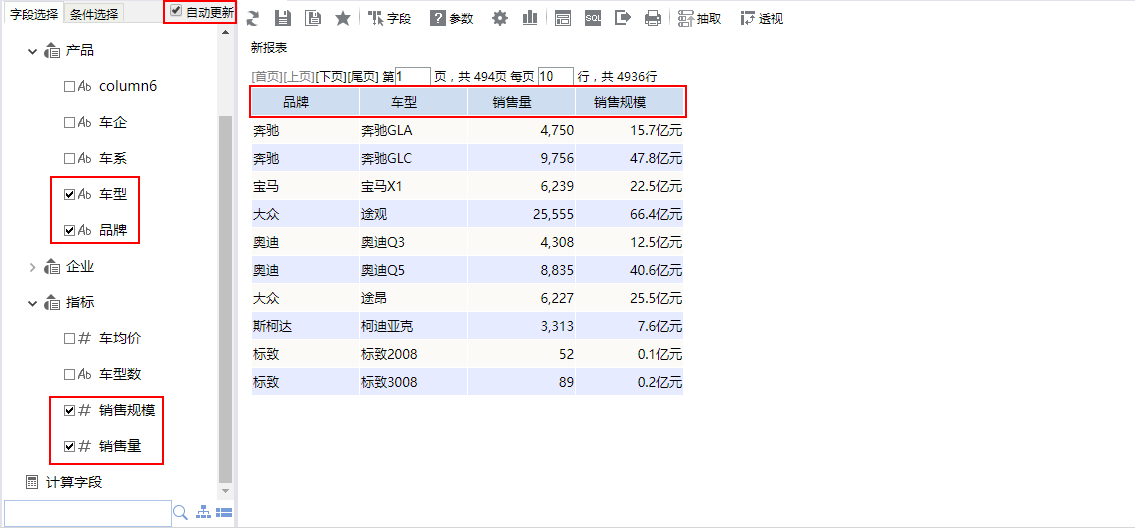Click the star favorite icon
Screen dimensions: 1135x528
[x=343, y=19]
